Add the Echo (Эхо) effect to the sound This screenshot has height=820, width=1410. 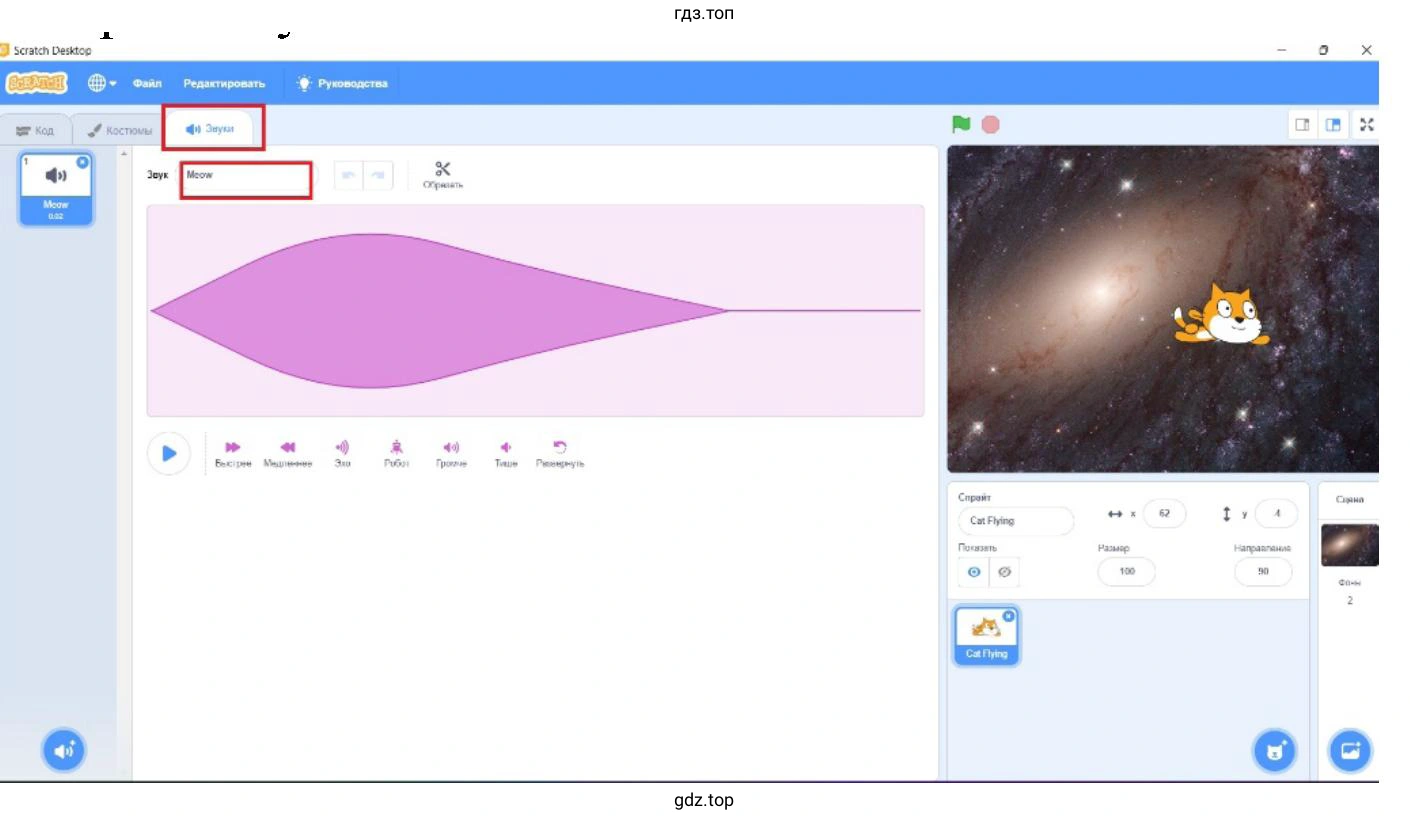click(x=342, y=448)
